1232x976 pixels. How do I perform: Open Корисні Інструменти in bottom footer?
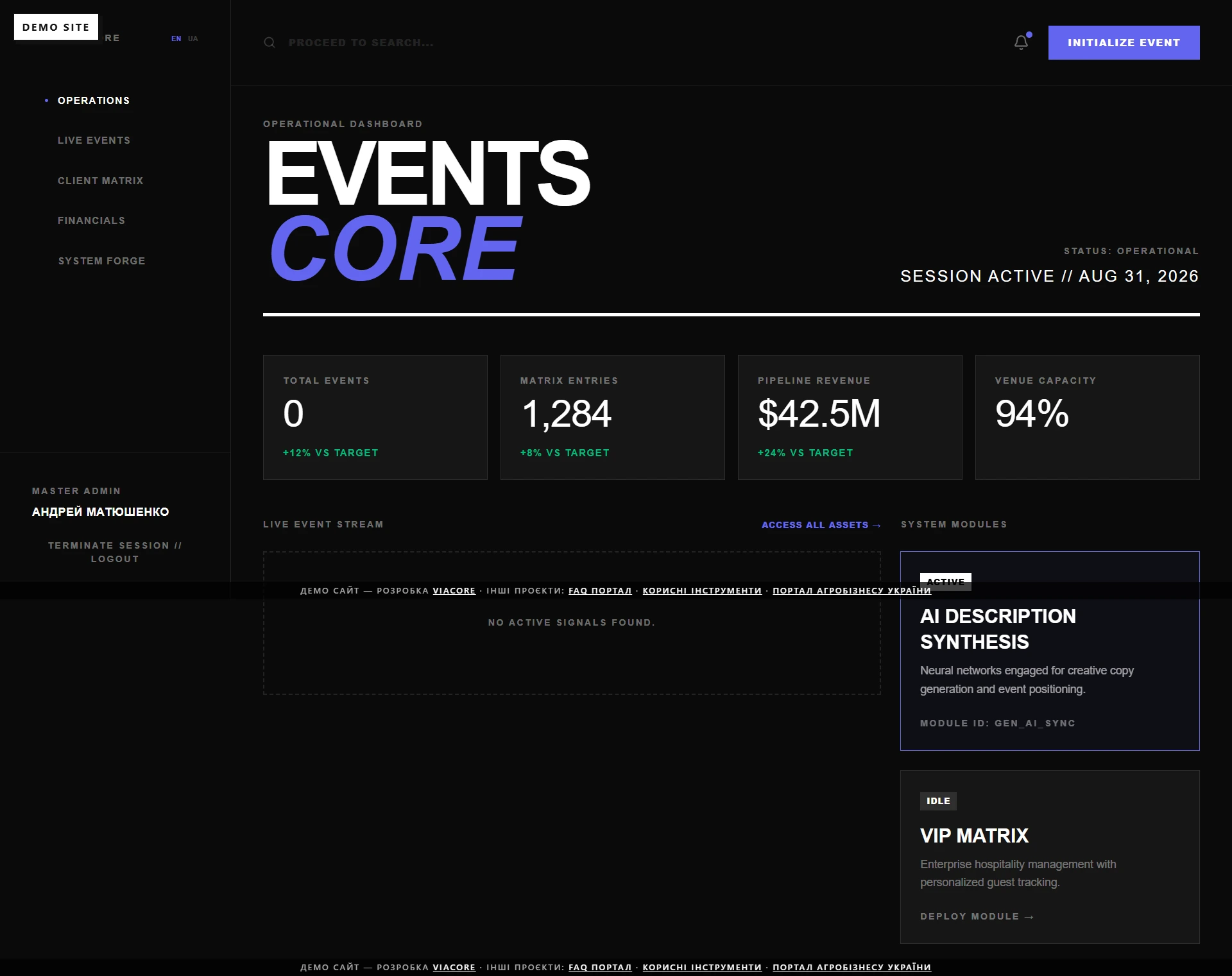click(702, 967)
